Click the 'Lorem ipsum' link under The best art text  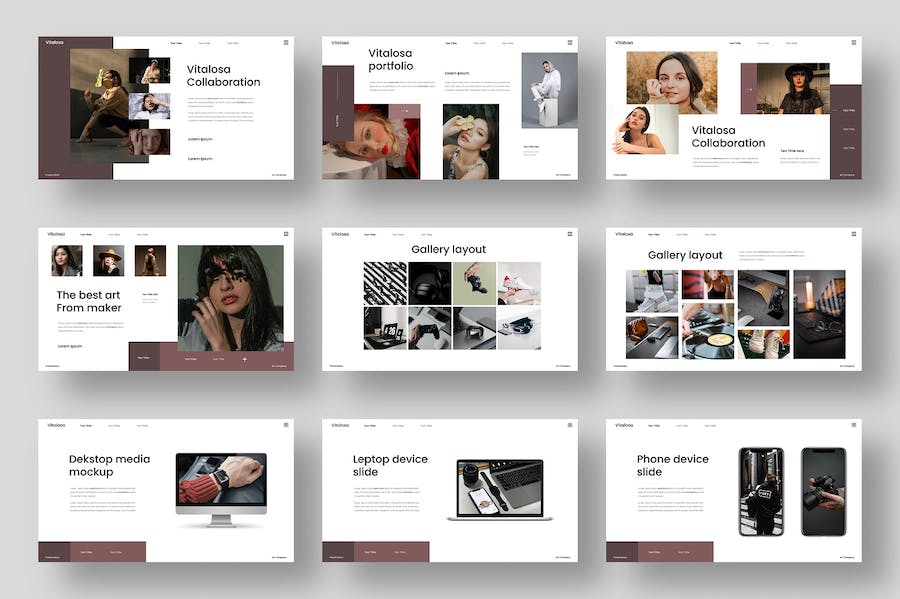tap(70, 346)
